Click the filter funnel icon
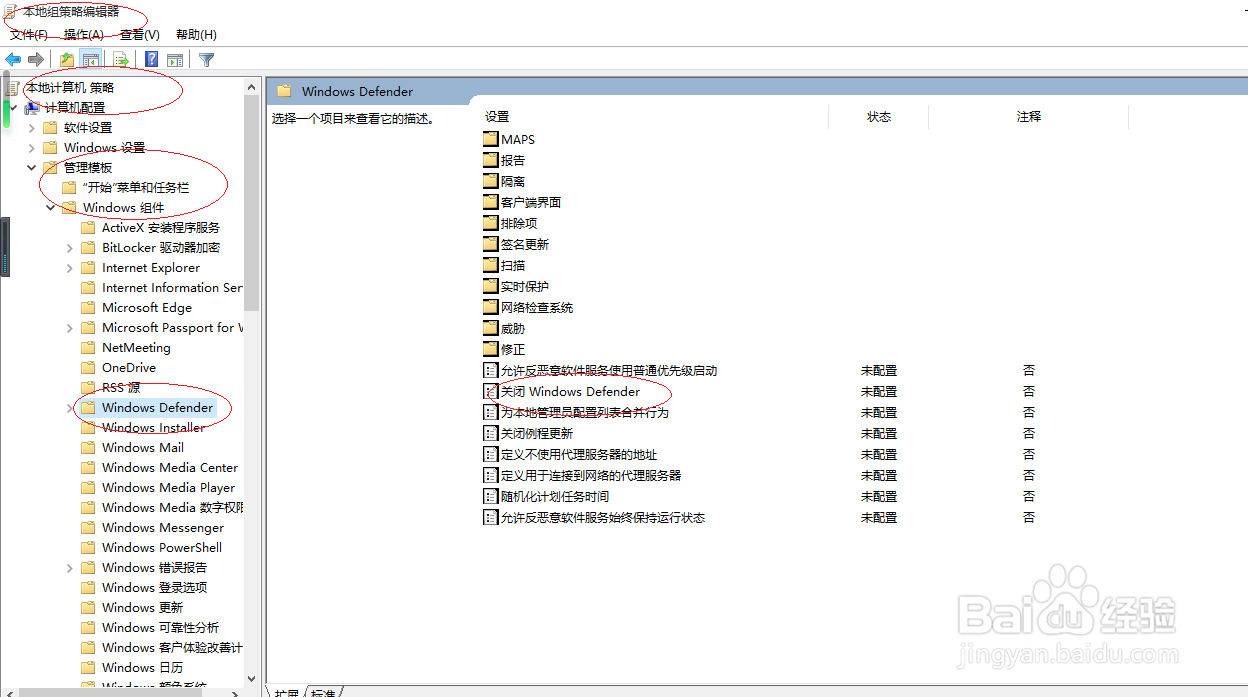 point(206,60)
